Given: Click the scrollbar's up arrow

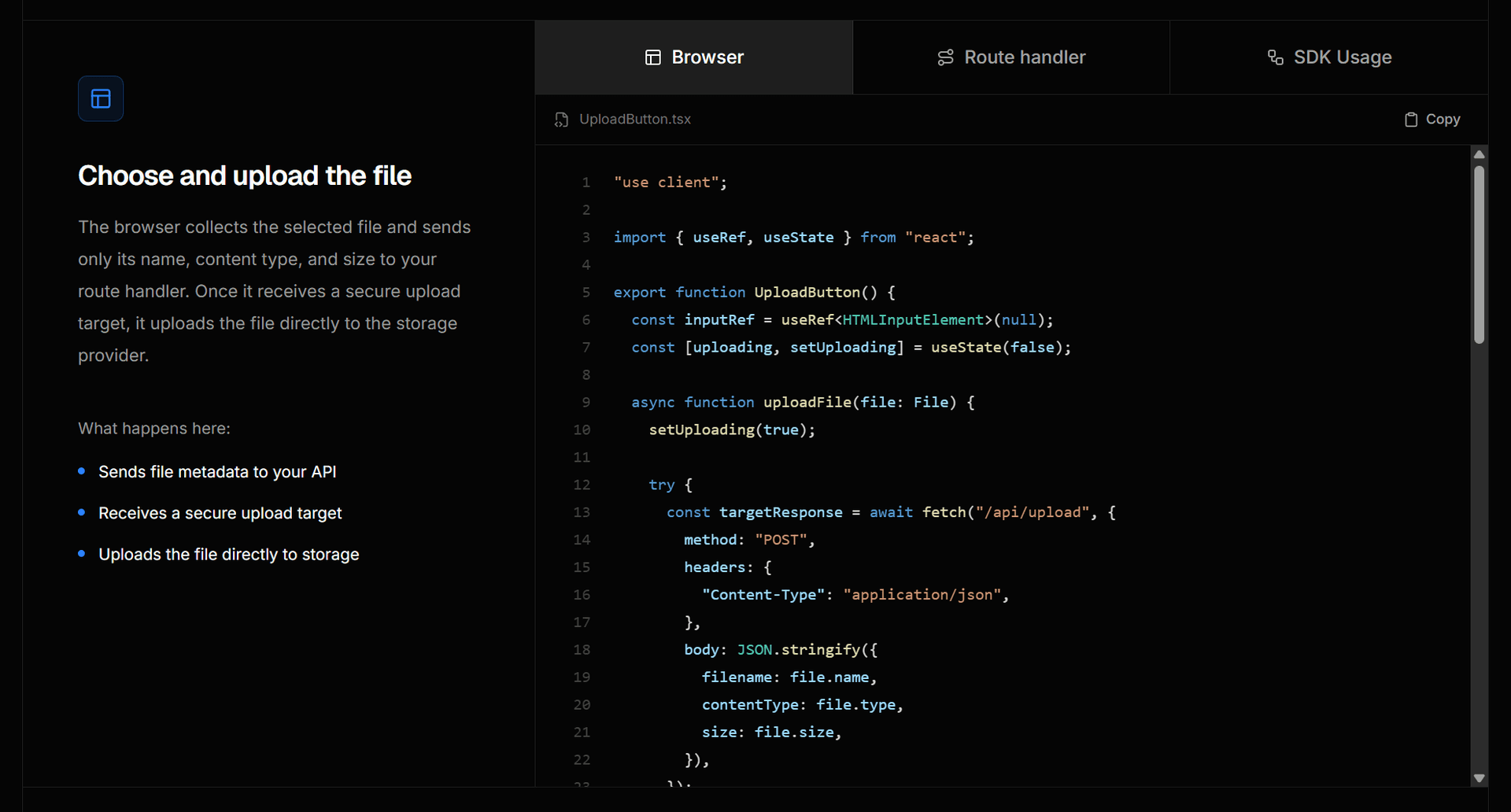Looking at the screenshot, I should point(1479,154).
